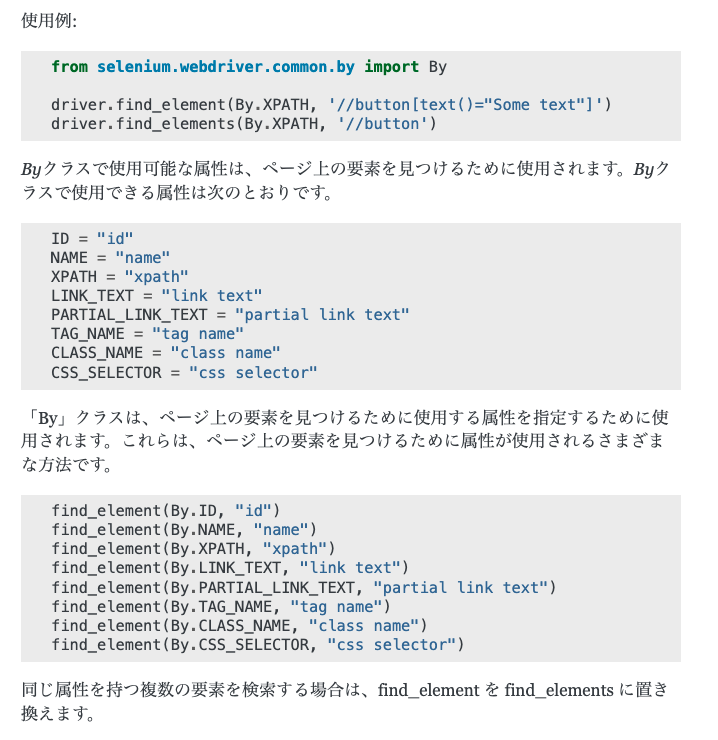Click the find_element(By.LINK_TEXT, "link text") line

tap(230, 568)
